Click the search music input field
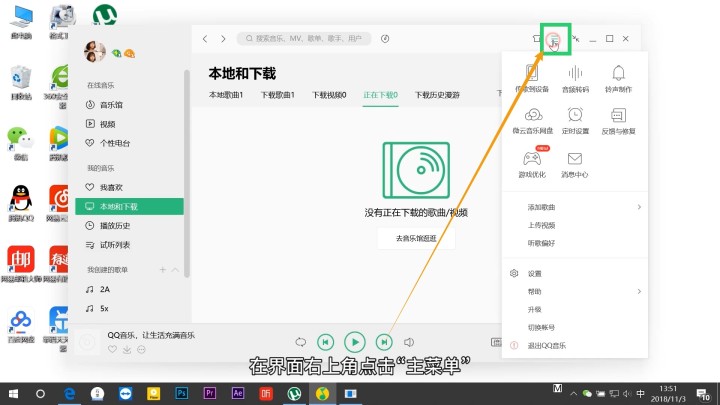Viewport: 720px width, 405px height. [x=304, y=39]
